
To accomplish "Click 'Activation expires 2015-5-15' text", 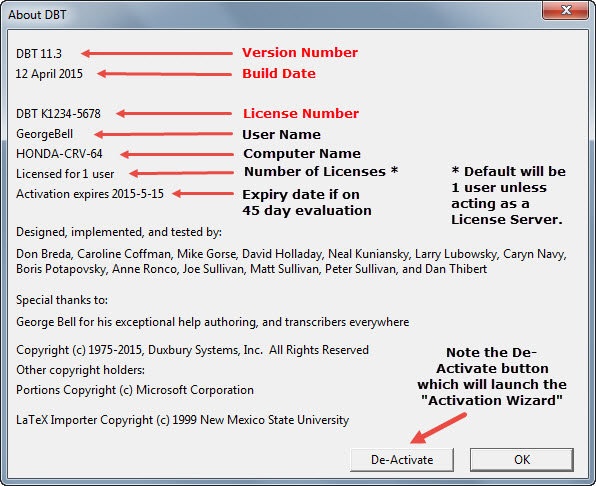I will 90,194.
